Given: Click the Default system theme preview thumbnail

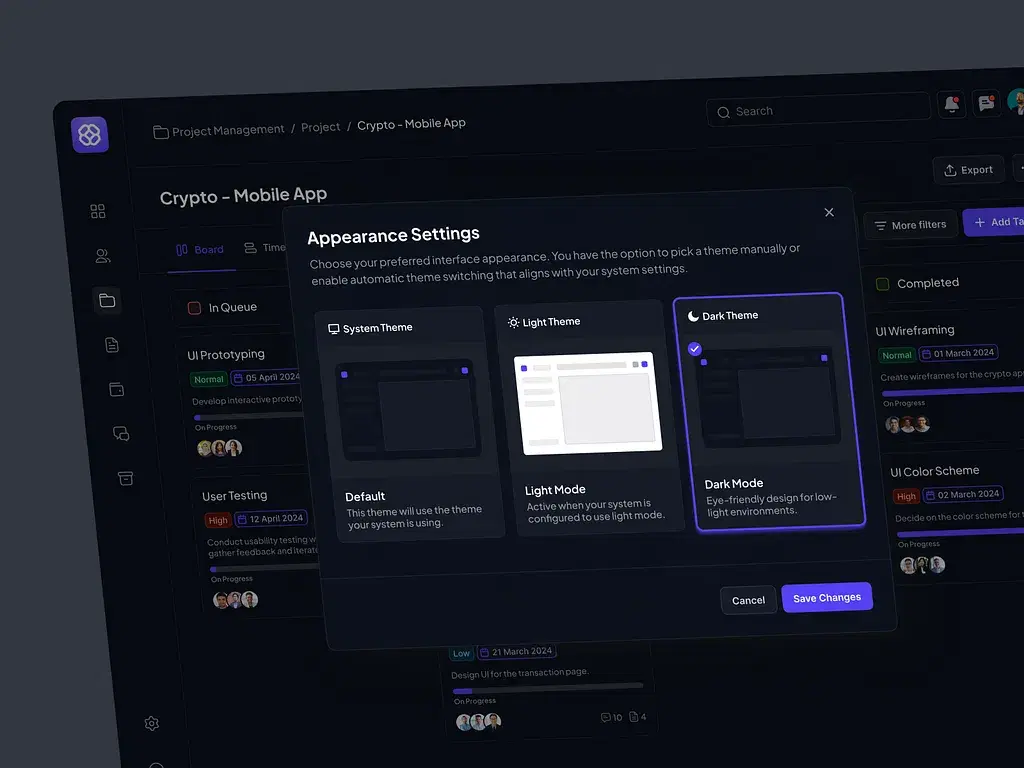Looking at the screenshot, I should tap(408, 409).
